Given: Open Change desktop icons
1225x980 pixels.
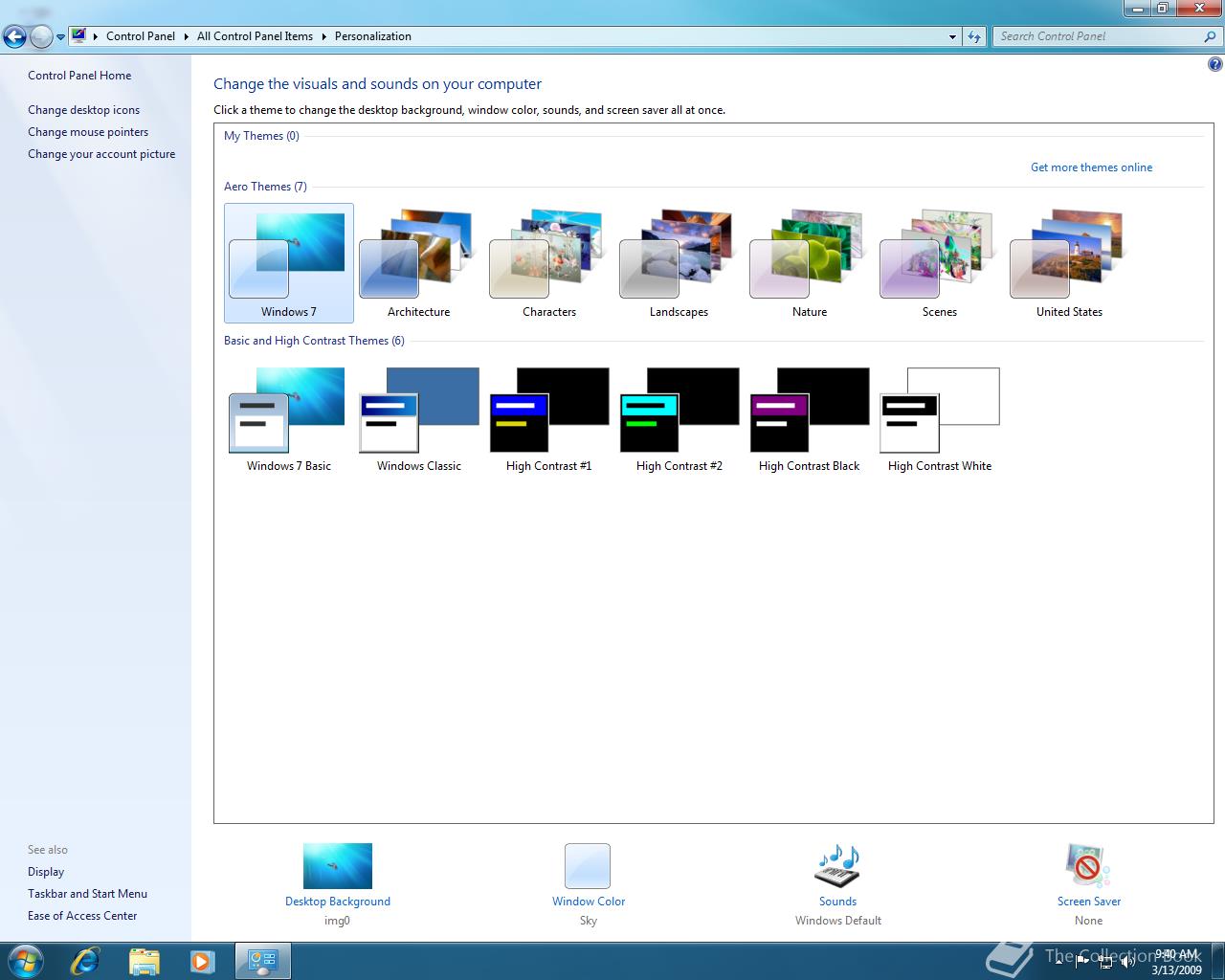Looking at the screenshot, I should coord(83,110).
